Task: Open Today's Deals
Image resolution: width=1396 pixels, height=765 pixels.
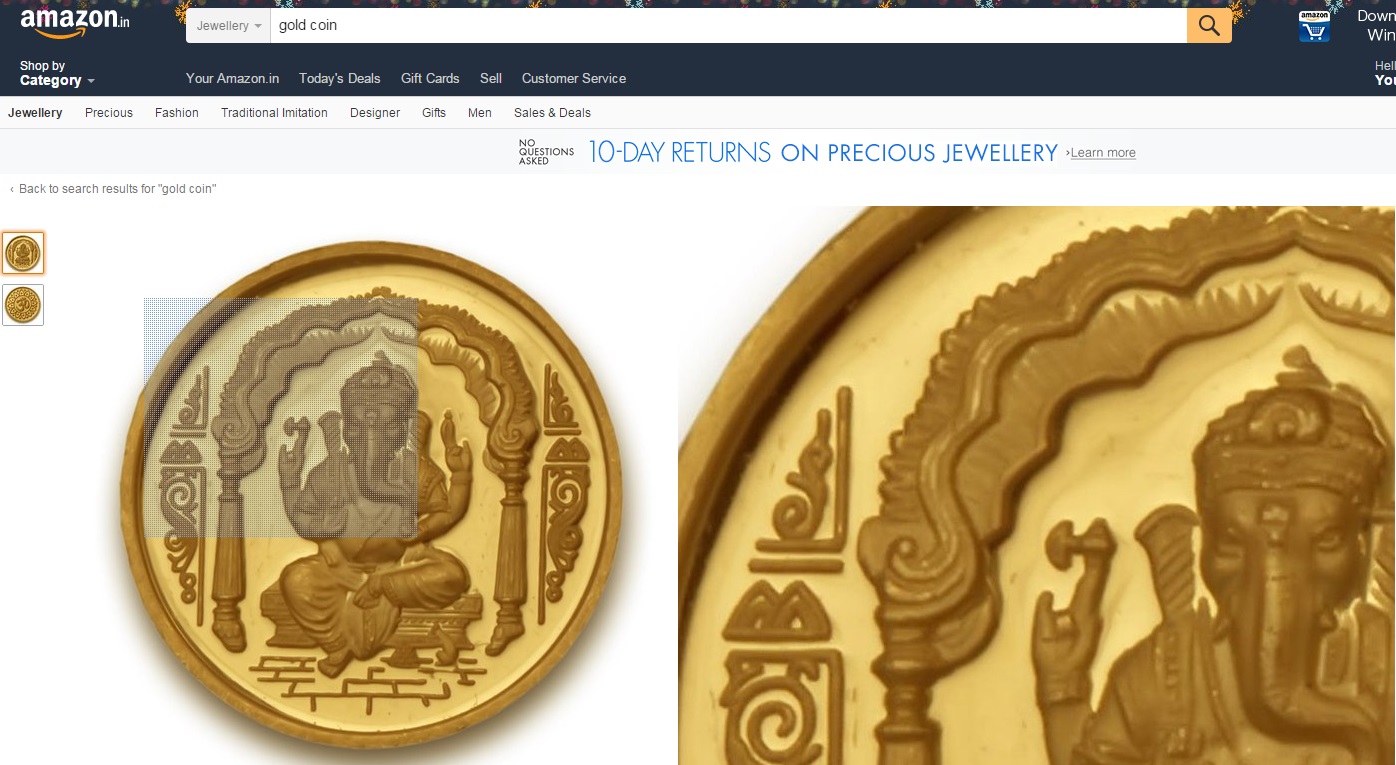Action: pos(340,78)
